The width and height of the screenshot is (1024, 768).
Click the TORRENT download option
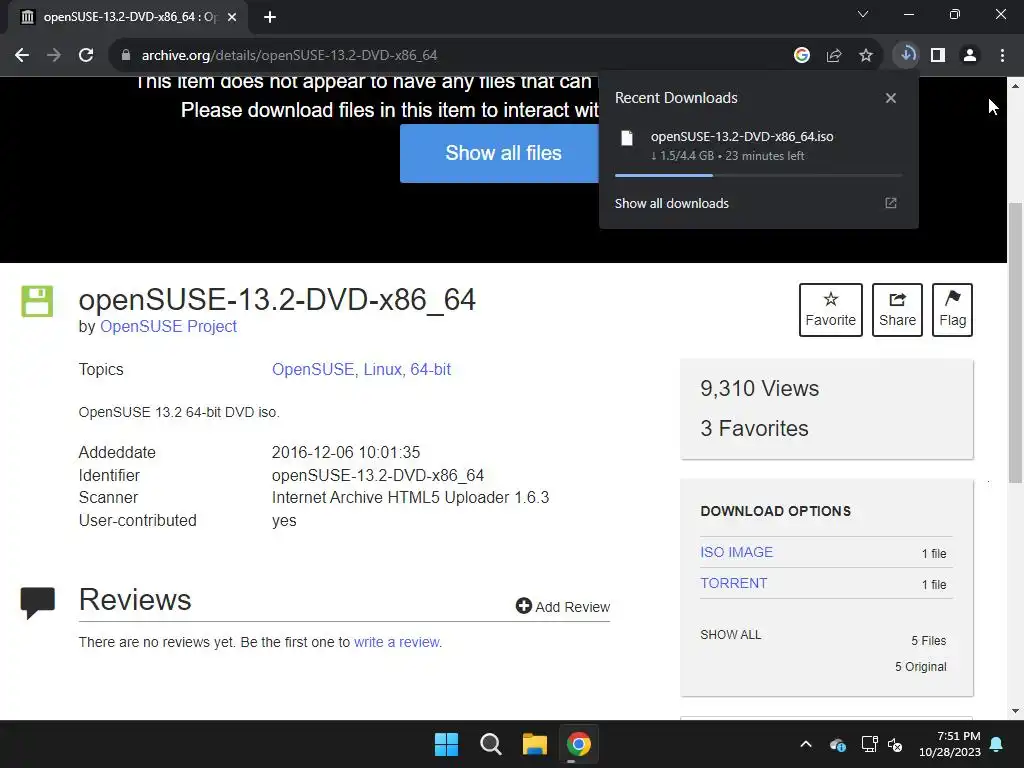click(733, 583)
